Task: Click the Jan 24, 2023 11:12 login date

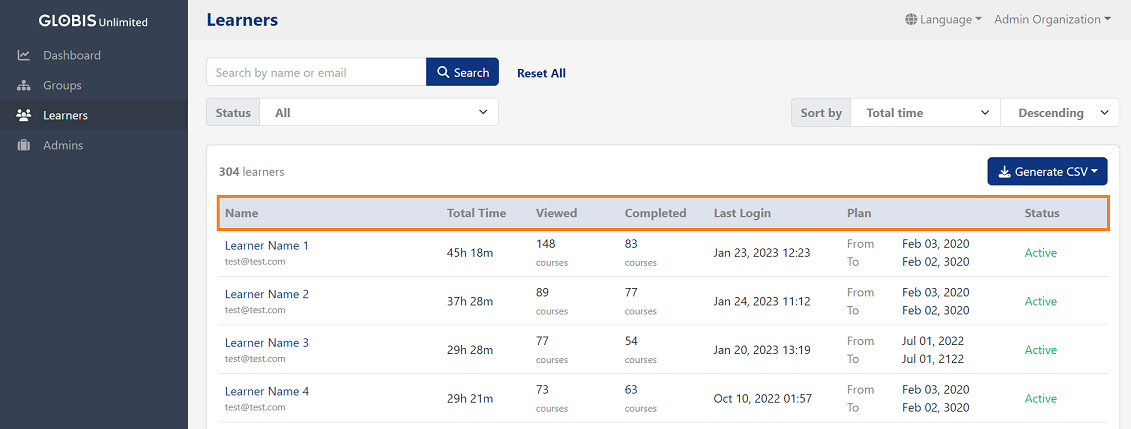Action: click(762, 301)
